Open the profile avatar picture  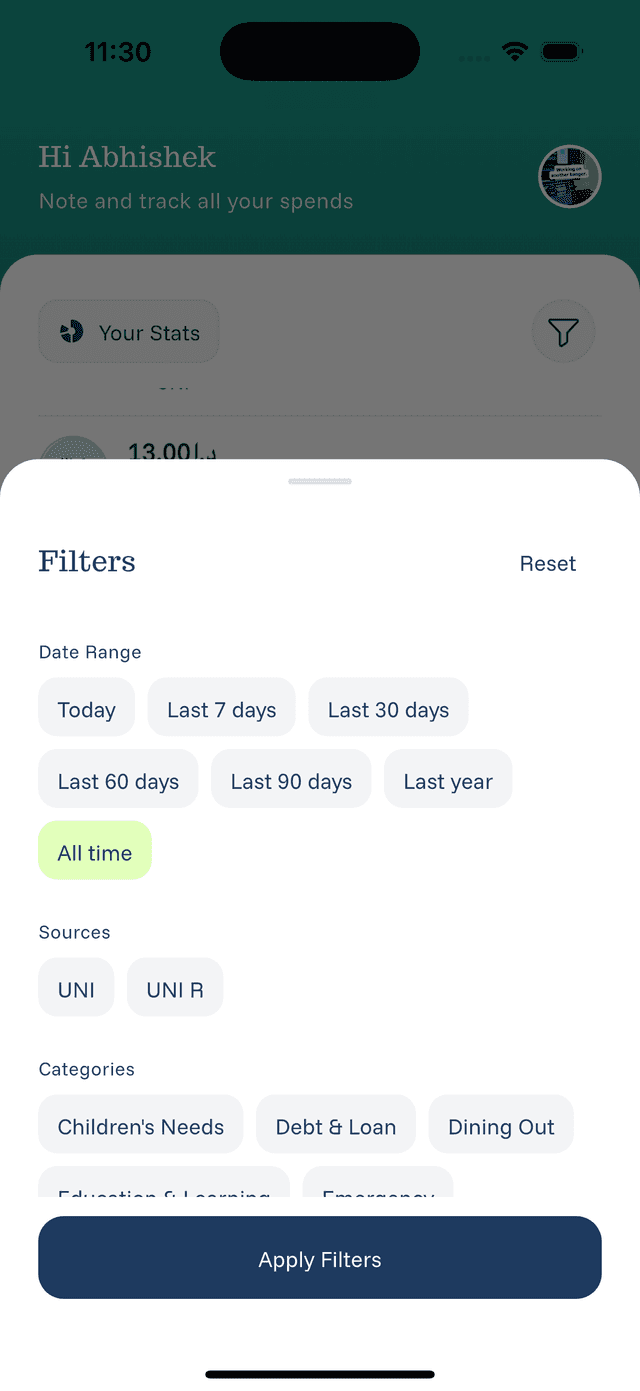[569, 176]
